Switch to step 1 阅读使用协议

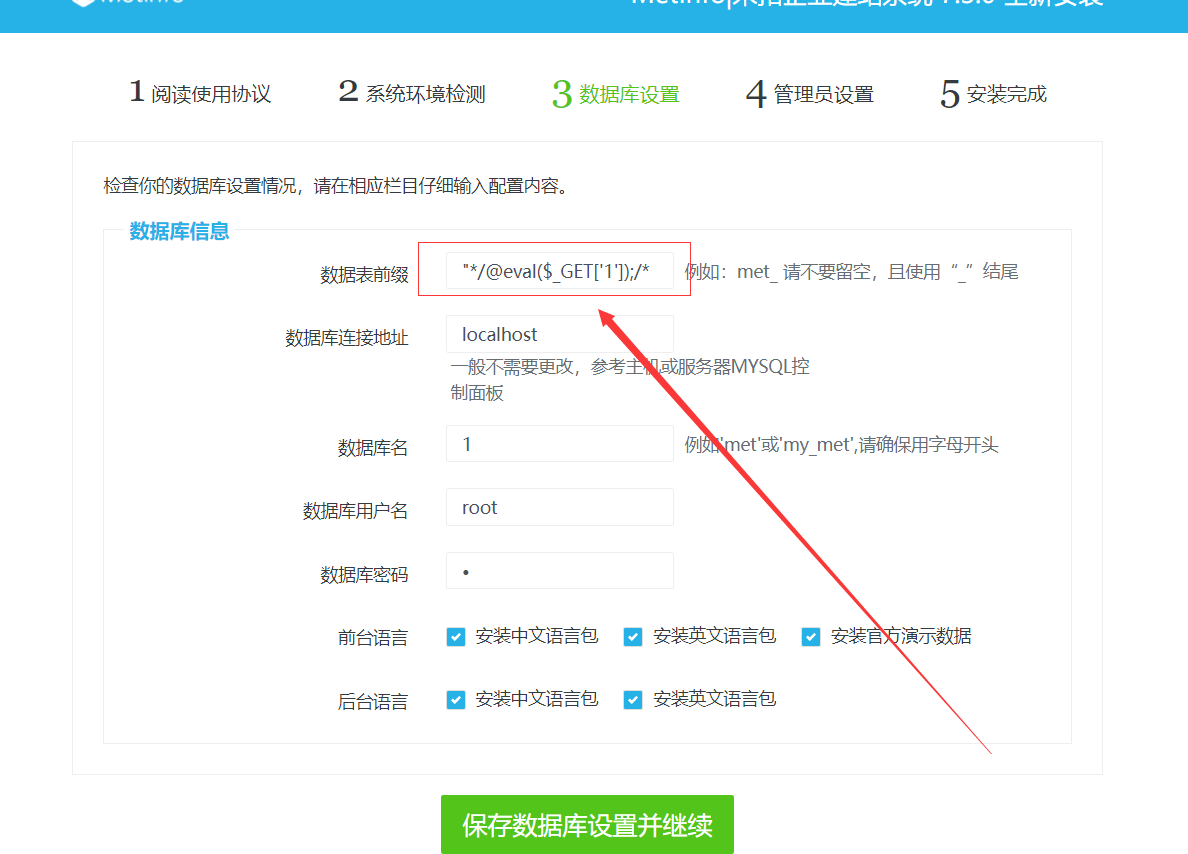click(200, 92)
